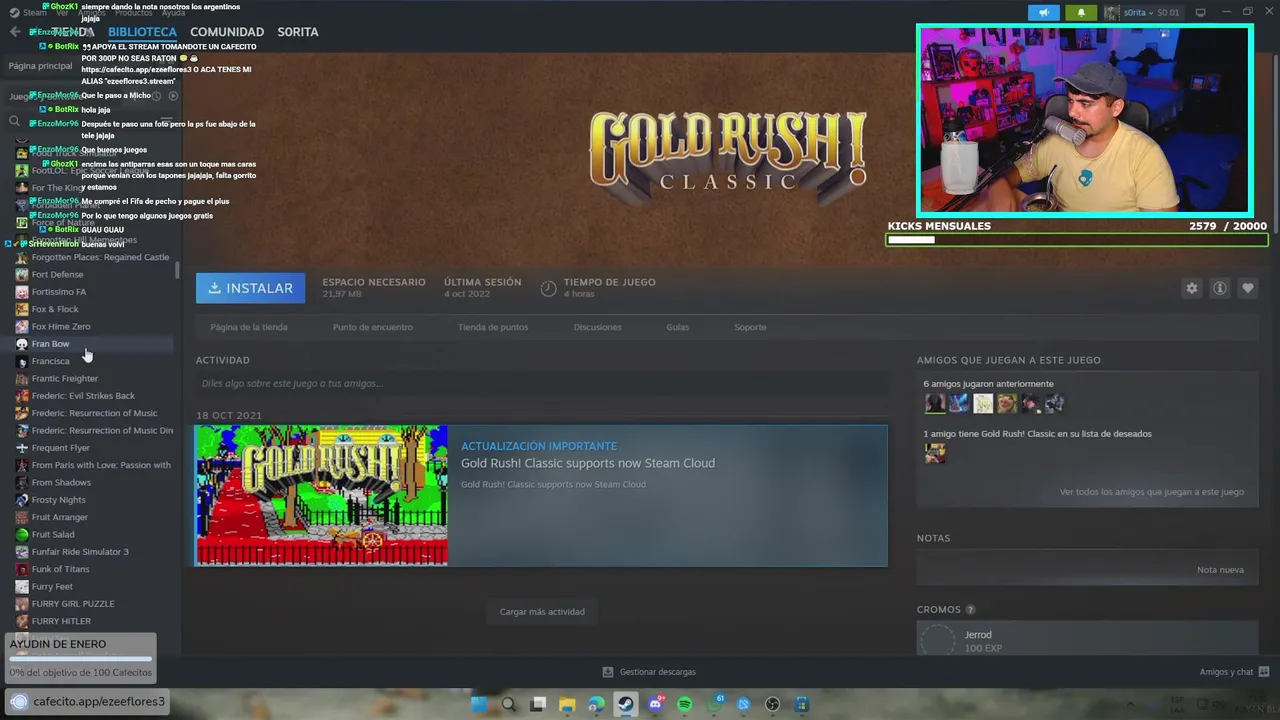This screenshot has height=720, width=1280.
Task: Open Spotify from the taskbar
Action: [x=685, y=704]
